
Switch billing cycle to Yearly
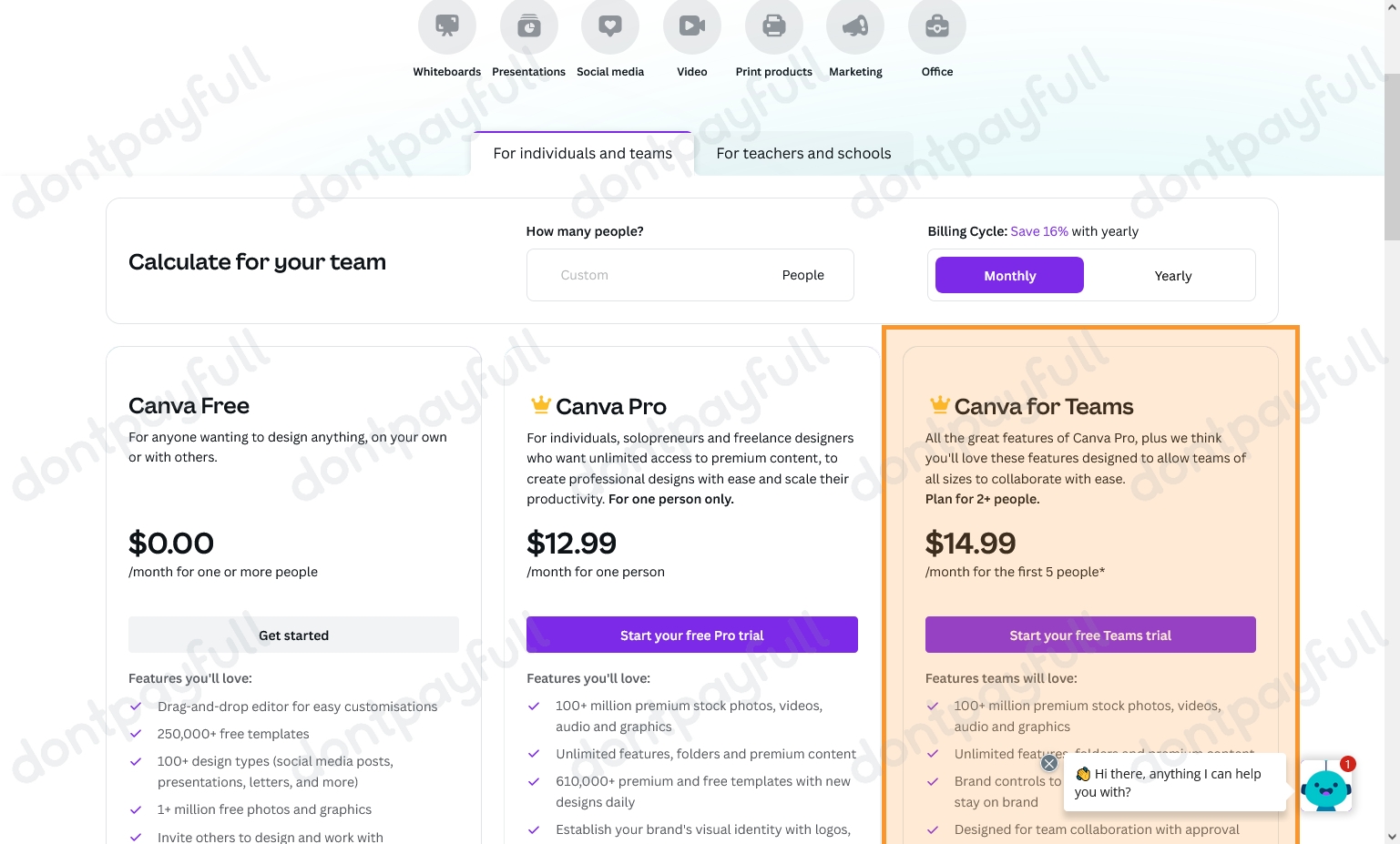pos(1172,275)
